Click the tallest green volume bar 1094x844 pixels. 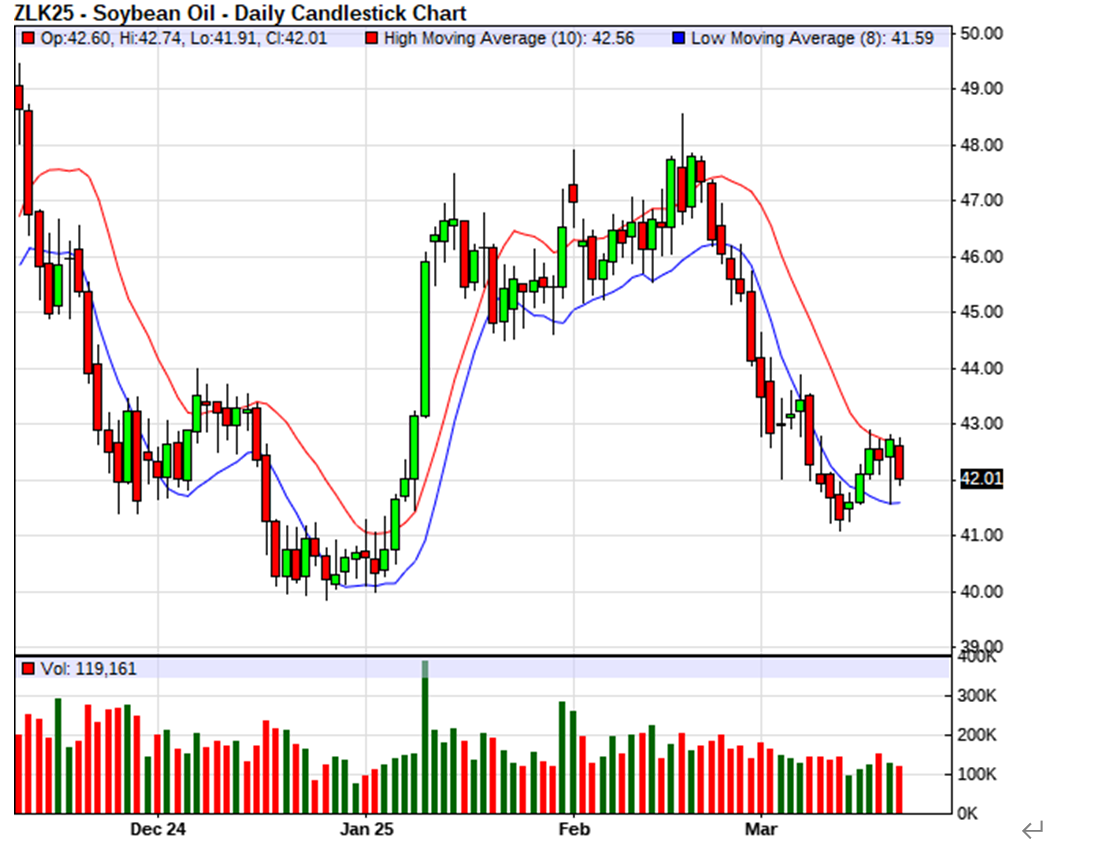(x=425, y=740)
